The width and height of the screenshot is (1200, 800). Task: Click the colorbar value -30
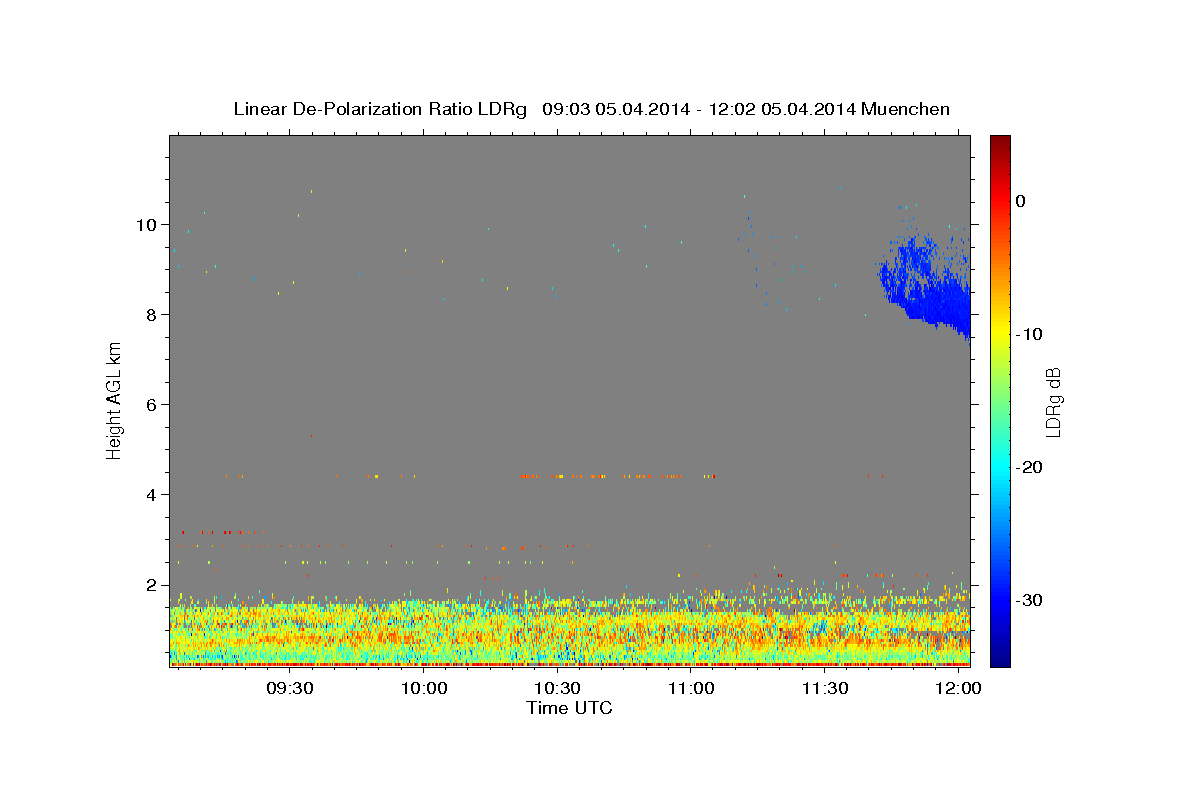pyautogui.click(x=1029, y=600)
